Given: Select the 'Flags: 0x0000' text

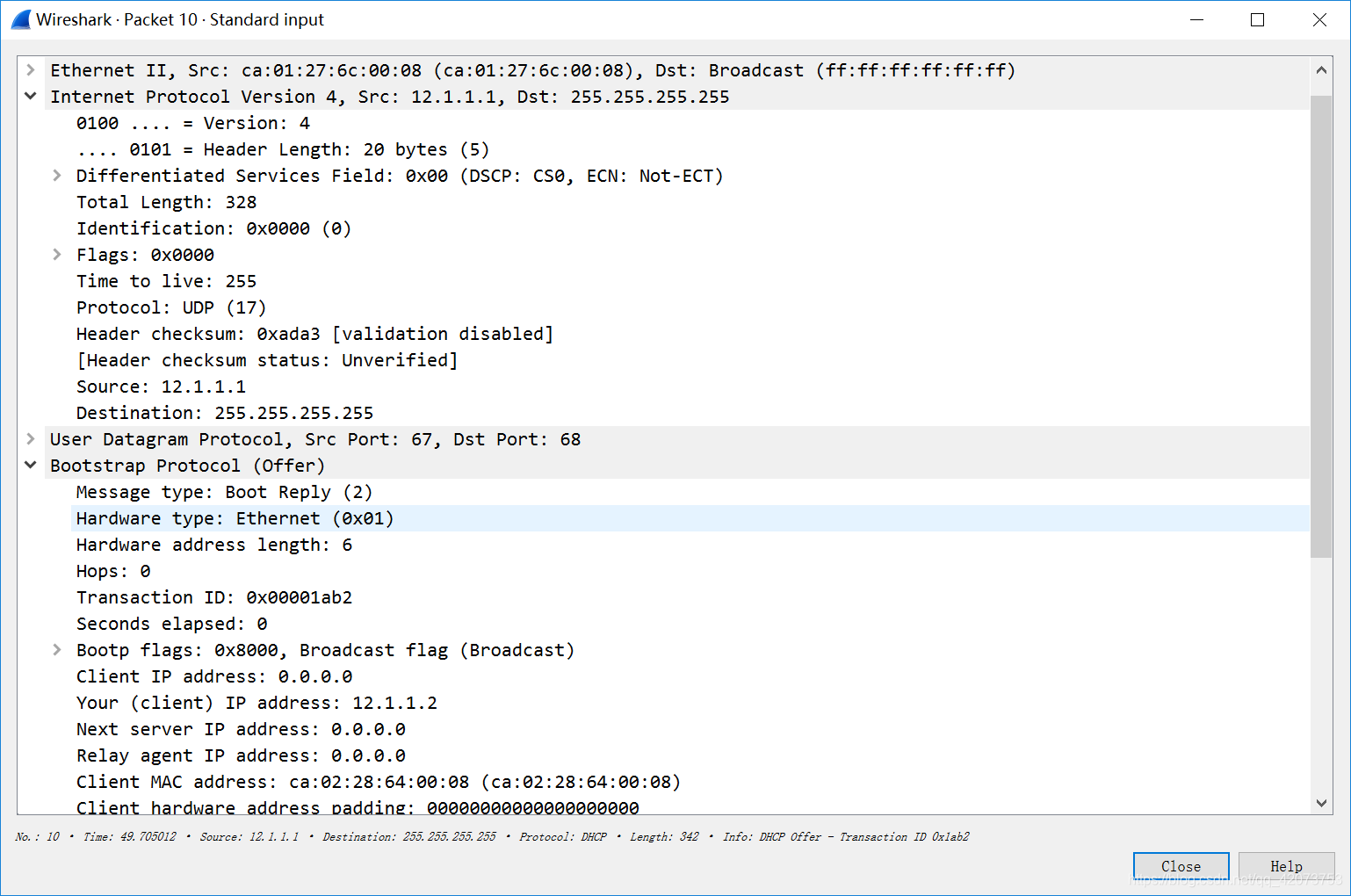Looking at the screenshot, I should tap(146, 255).
